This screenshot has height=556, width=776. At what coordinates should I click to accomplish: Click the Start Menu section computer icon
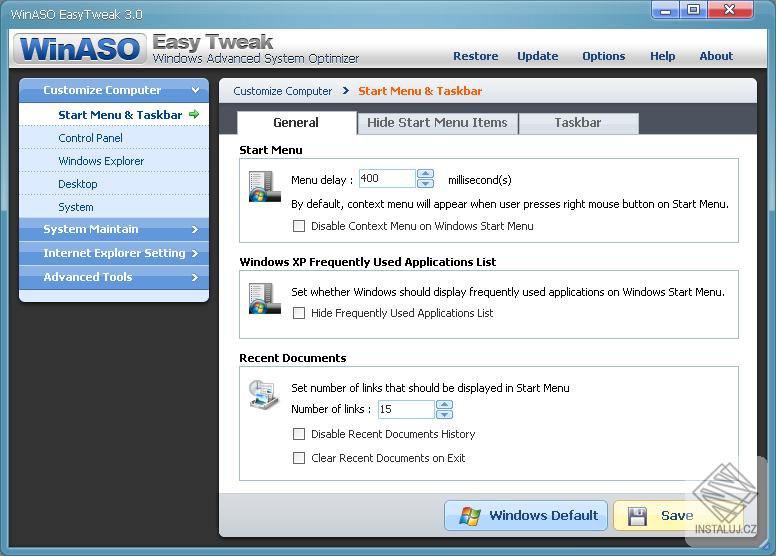click(264, 186)
